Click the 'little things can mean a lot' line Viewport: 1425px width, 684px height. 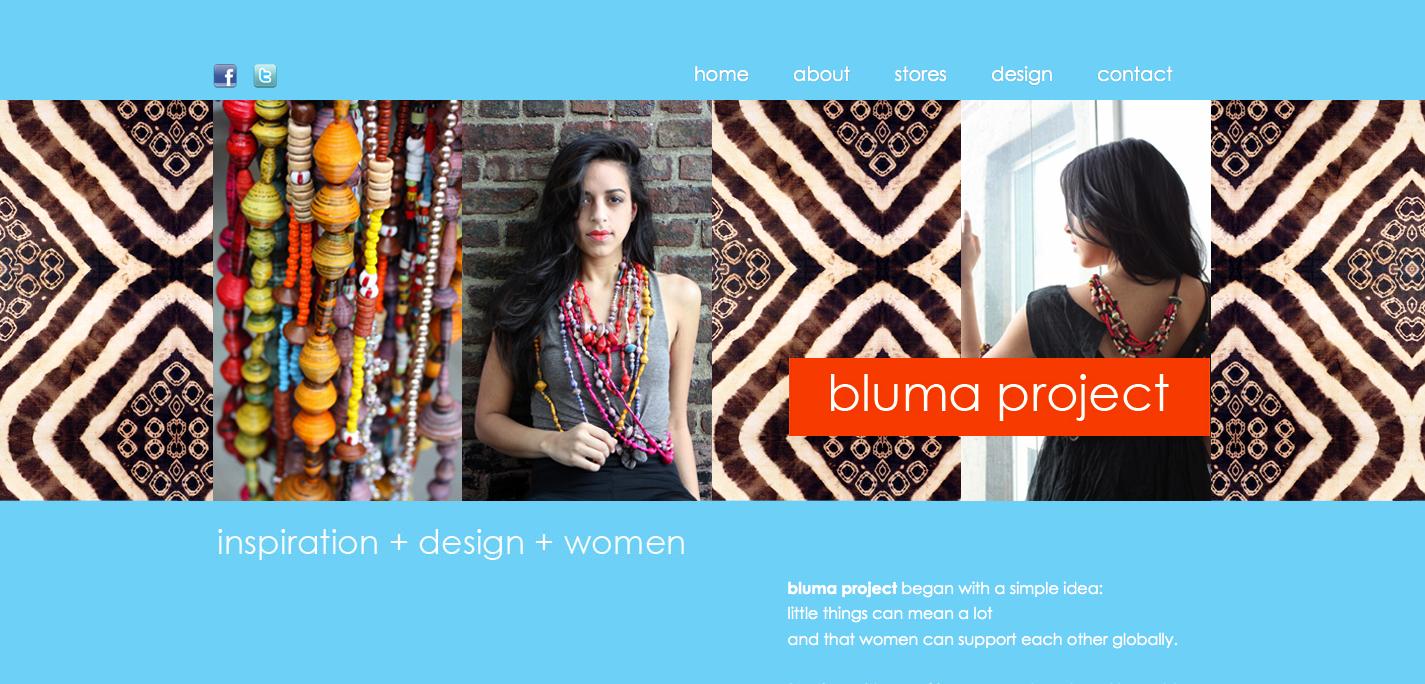[890, 613]
